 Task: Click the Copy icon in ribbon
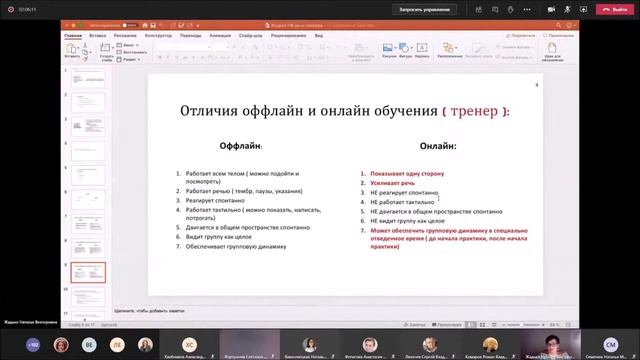tap(85, 52)
